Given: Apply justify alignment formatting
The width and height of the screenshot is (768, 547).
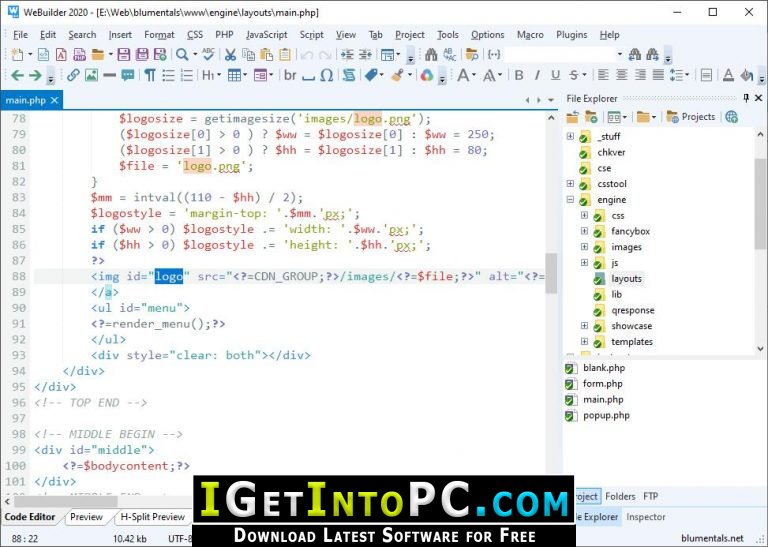Looking at the screenshot, I should [x=658, y=75].
